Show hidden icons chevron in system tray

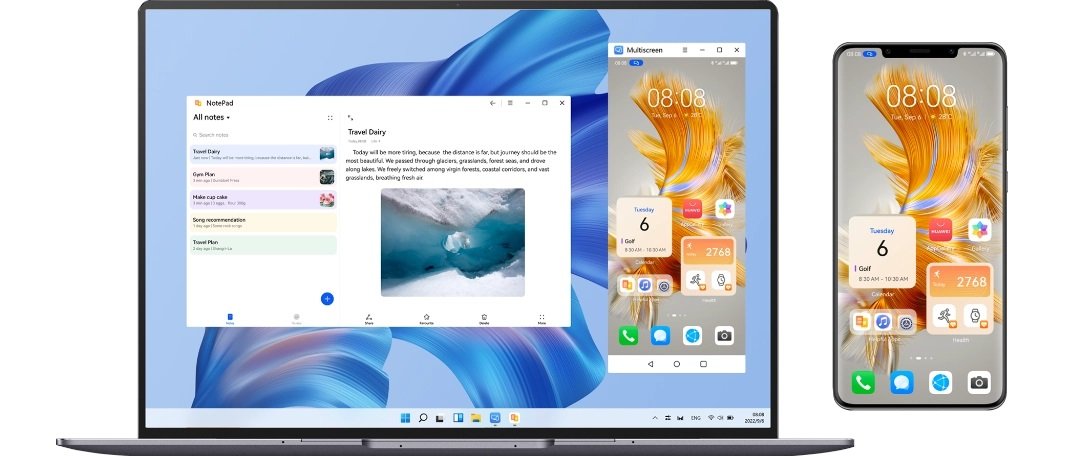tap(655, 416)
